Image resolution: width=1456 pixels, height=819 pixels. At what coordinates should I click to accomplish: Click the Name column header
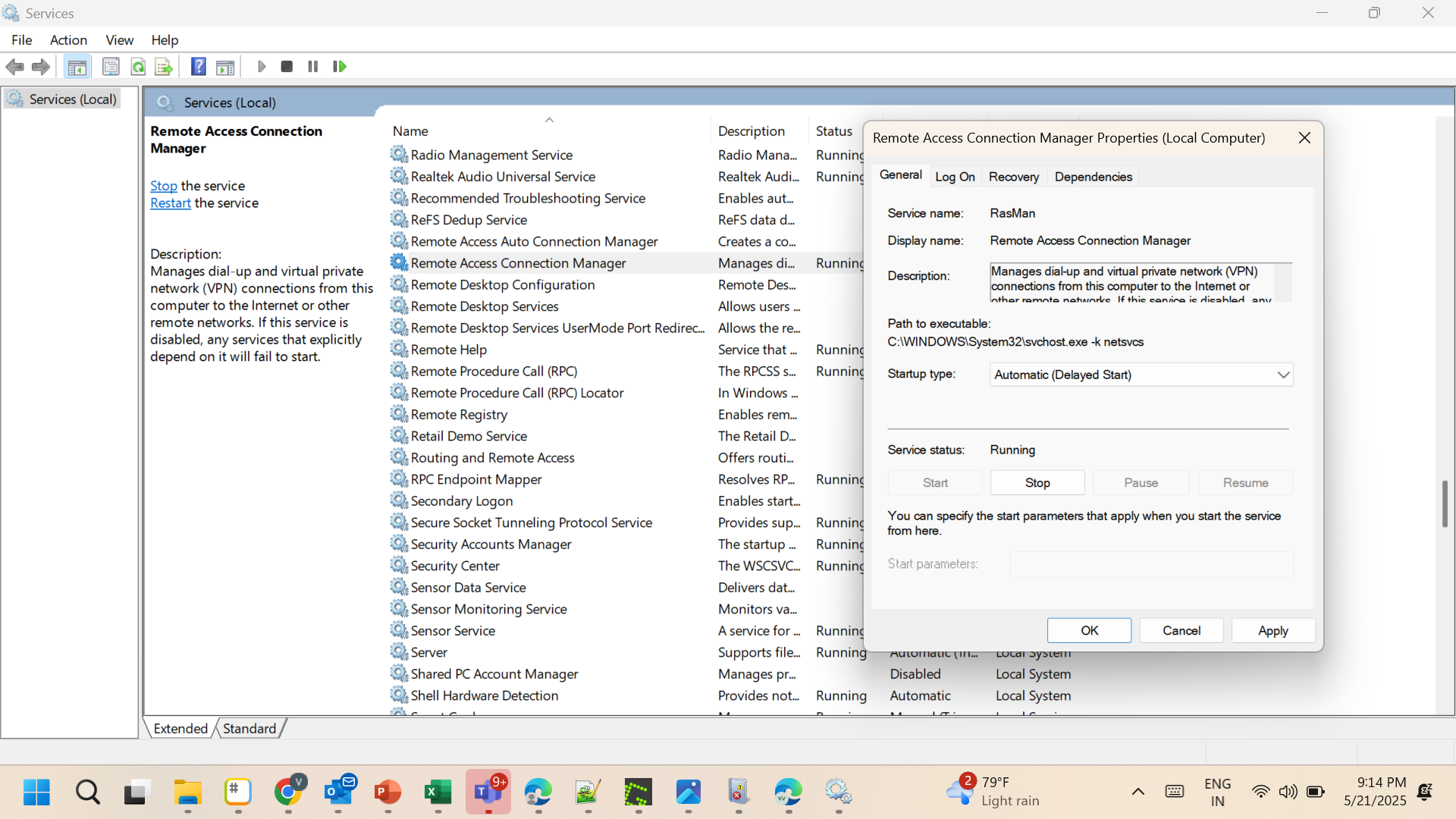549,131
